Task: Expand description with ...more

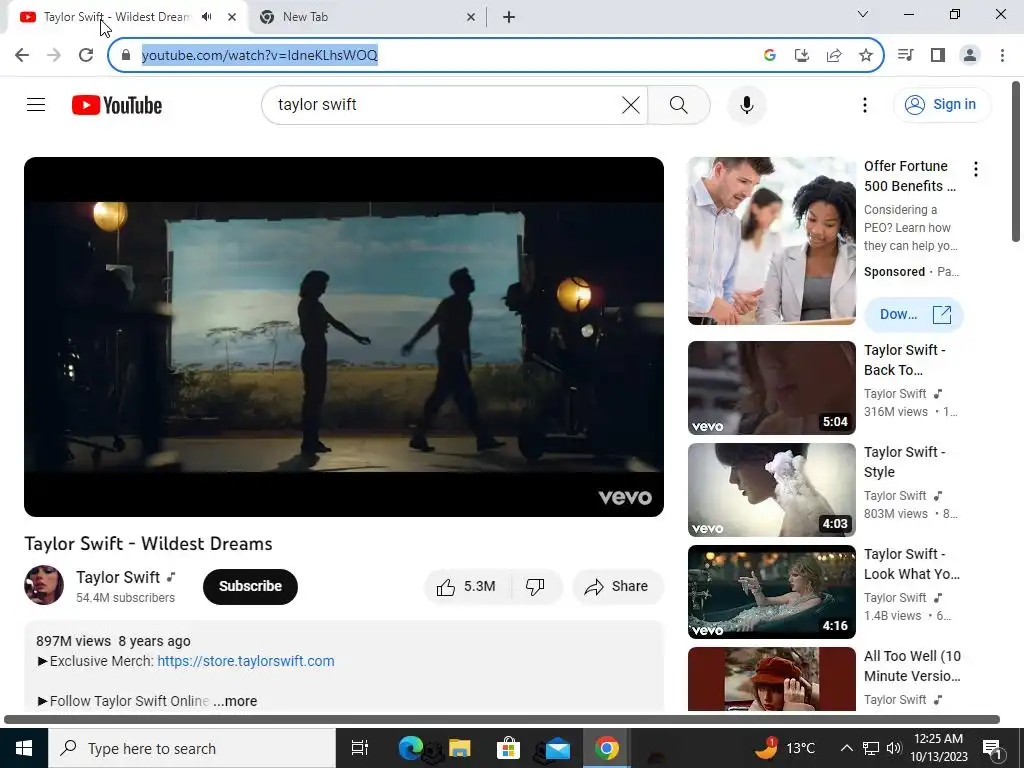Action: click(235, 701)
